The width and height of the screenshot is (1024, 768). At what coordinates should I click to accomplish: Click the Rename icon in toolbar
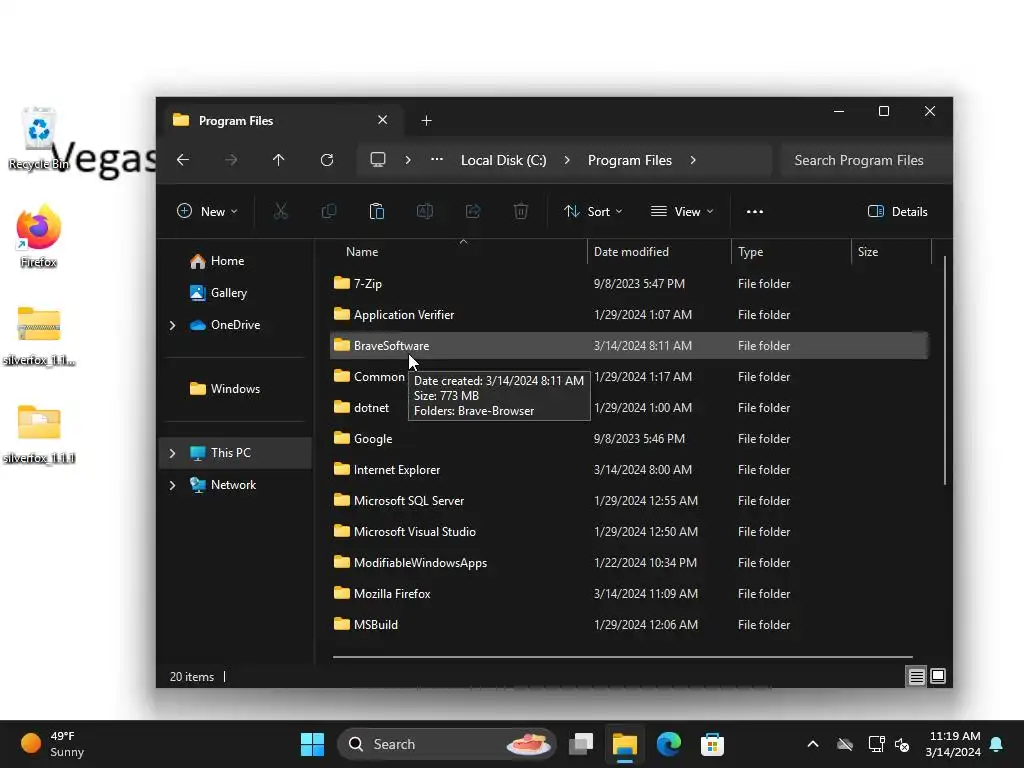pyautogui.click(x=424, y=211)
